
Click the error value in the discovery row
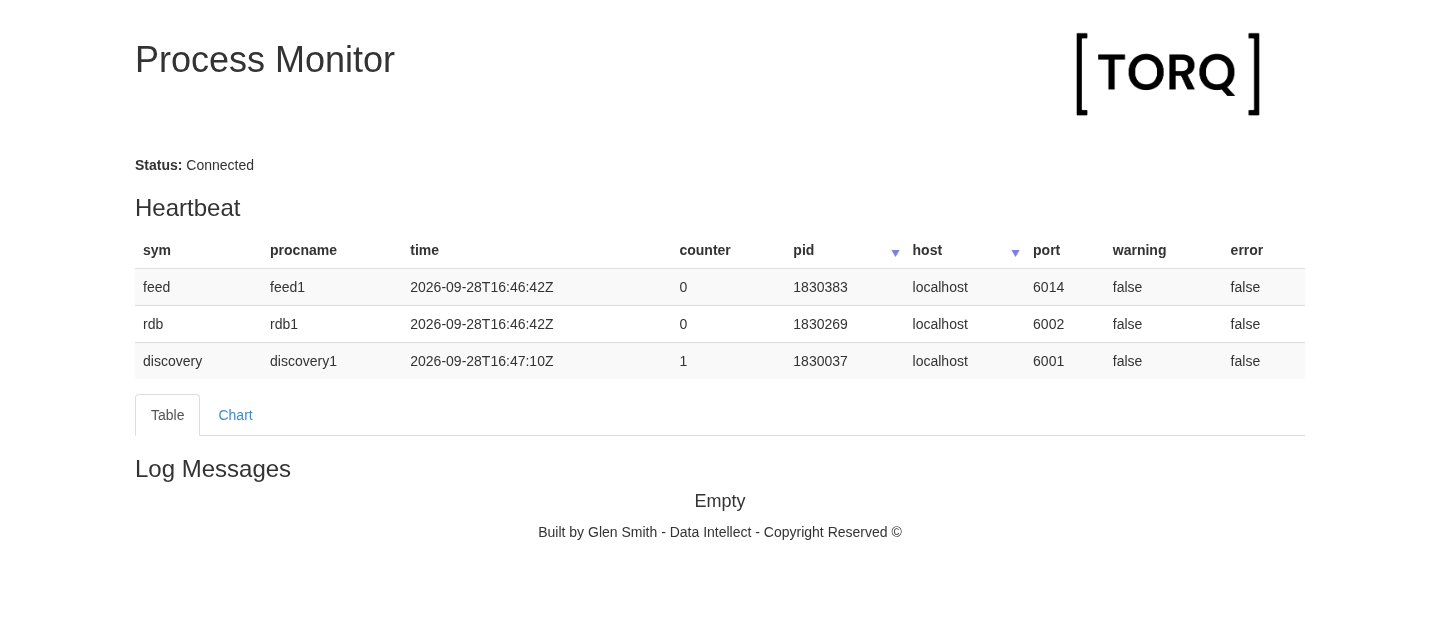[1245, 361]
